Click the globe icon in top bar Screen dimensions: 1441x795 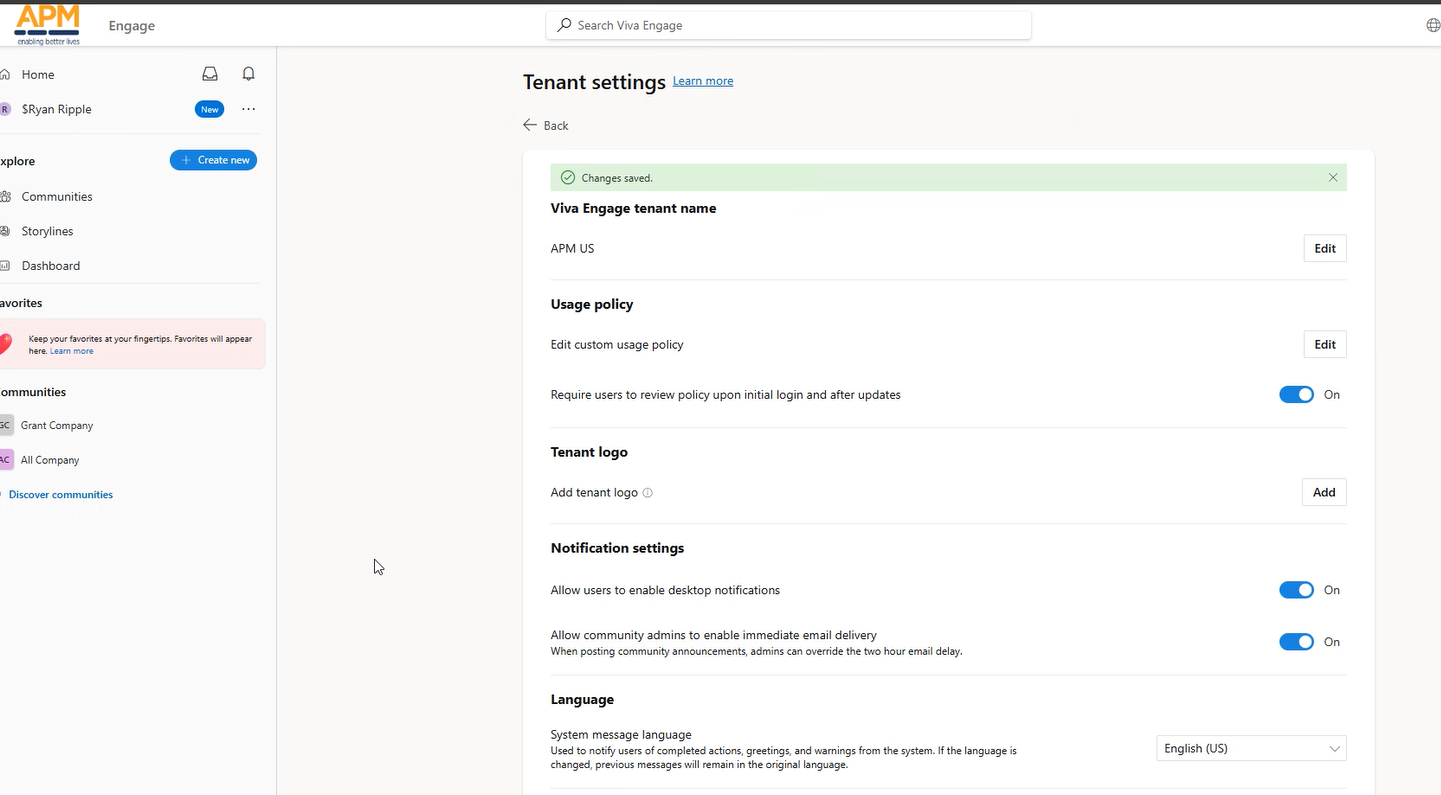coord(1432,25)
